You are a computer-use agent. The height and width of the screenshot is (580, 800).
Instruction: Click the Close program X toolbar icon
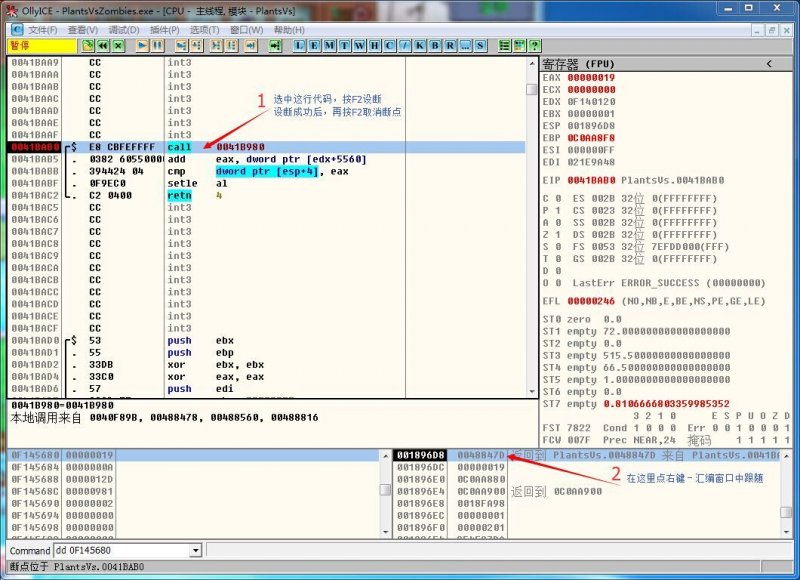118,46
